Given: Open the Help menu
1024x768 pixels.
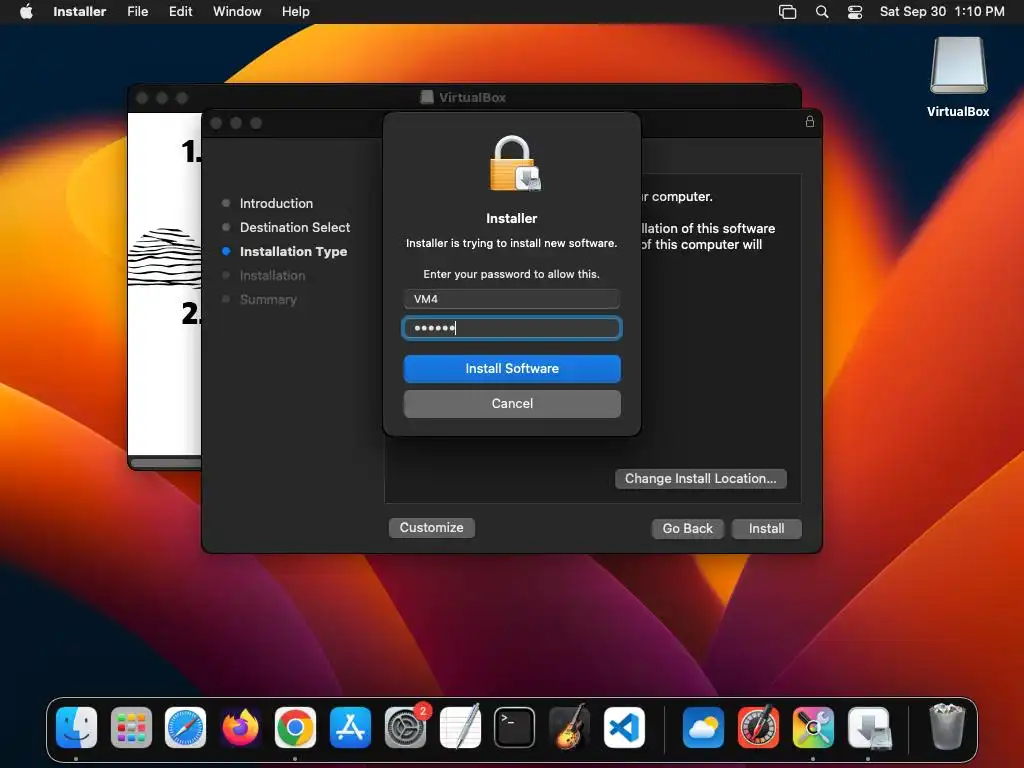Looking at the screenshot, I should (x=296, y=11).
